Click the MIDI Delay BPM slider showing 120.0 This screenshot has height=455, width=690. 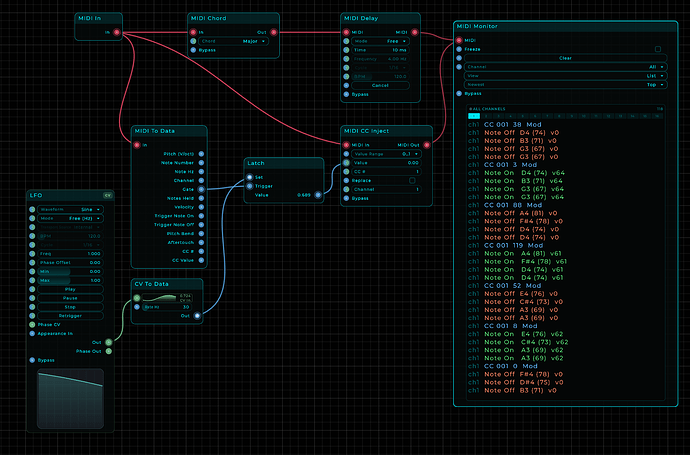[380, 77]
